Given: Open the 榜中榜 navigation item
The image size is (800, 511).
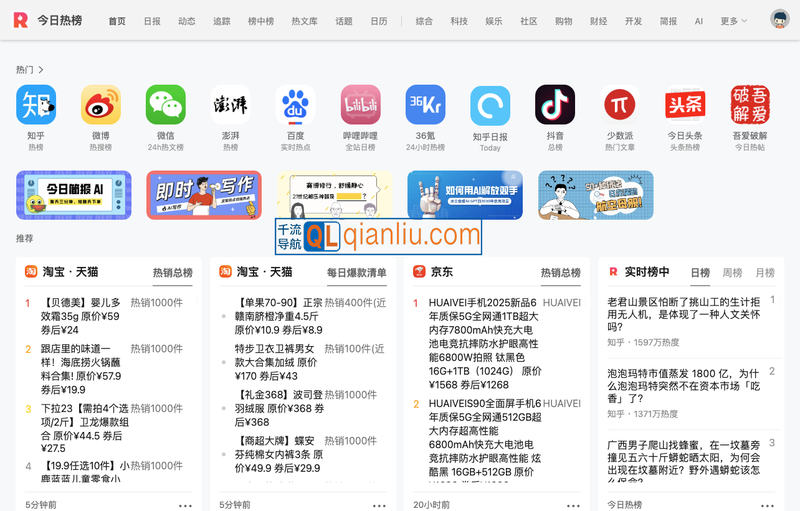Looking at the screenshot, I should click(x=261, y=21).
